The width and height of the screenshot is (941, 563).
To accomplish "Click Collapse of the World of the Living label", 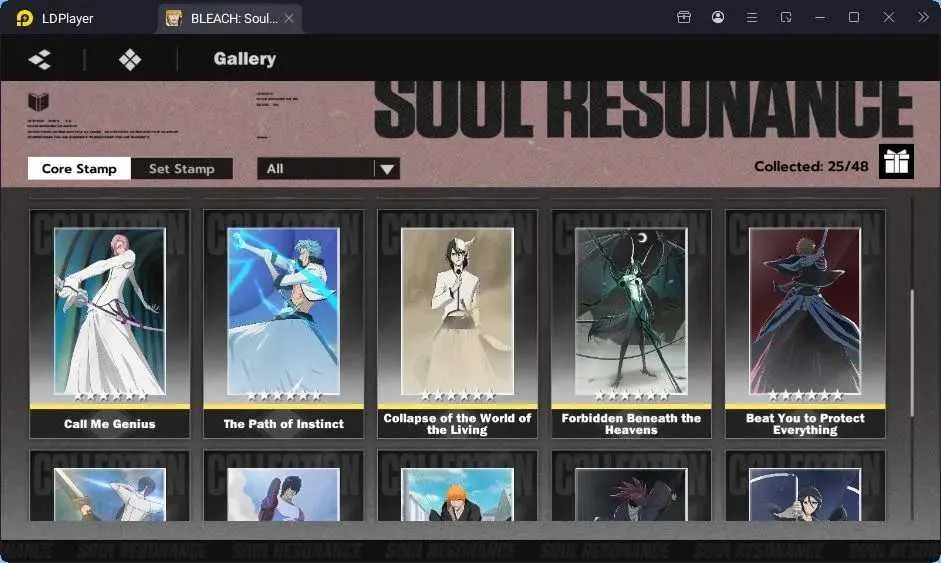I will pyautogui.click(x=457, y=424).
